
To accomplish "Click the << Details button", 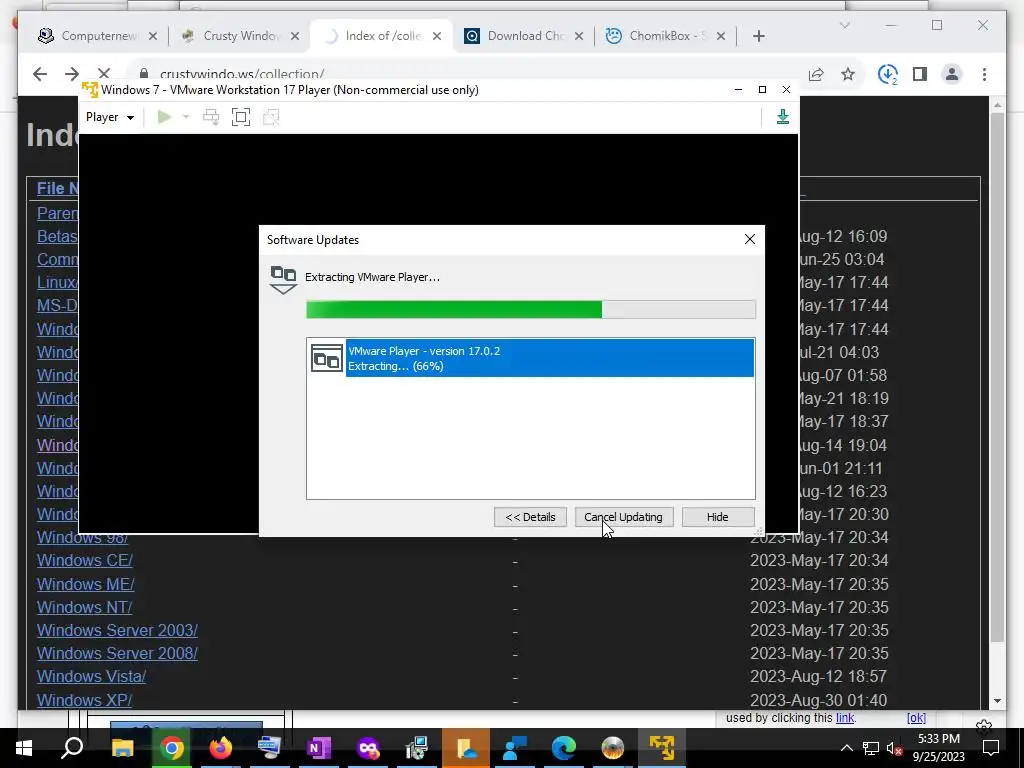I will 530,517.
